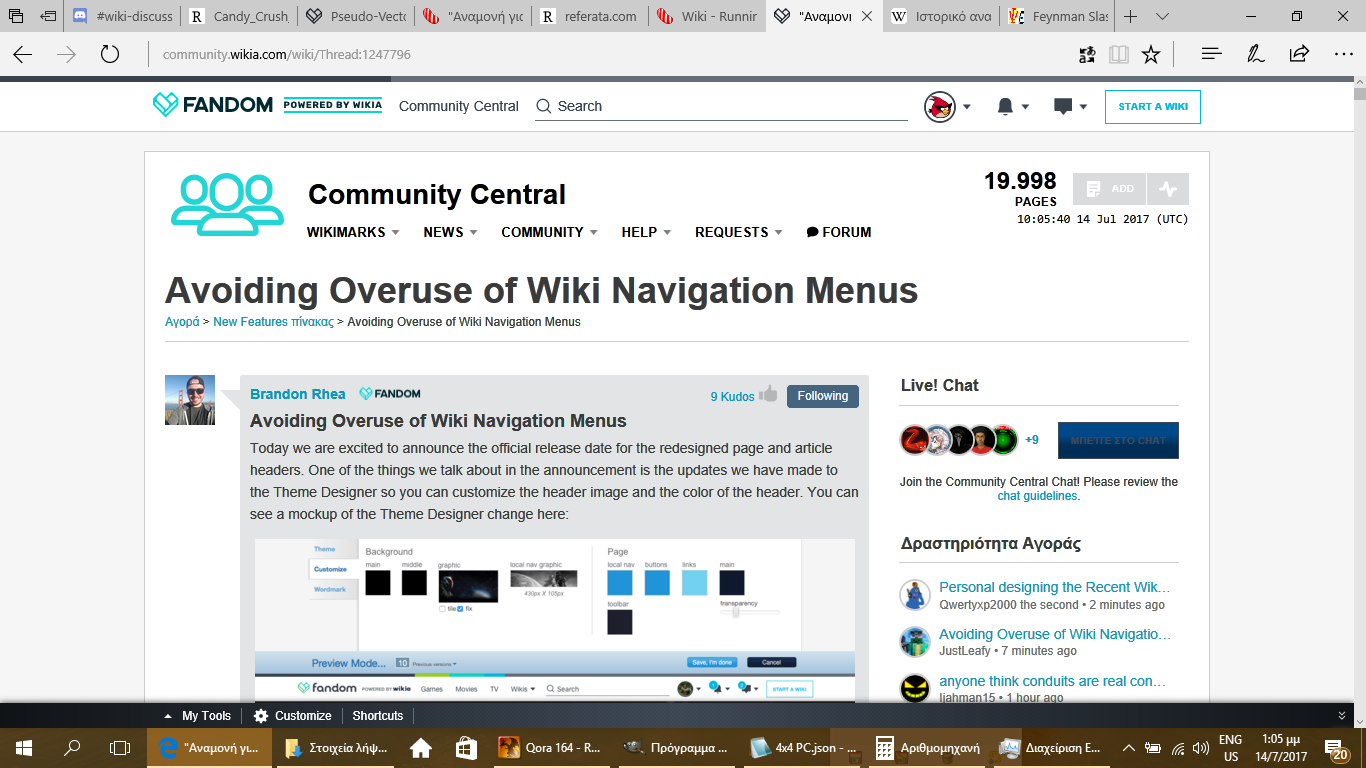Expand the WIKIMARKS menu
Viewport: 1366px width, 768px height.
(353, 232)
